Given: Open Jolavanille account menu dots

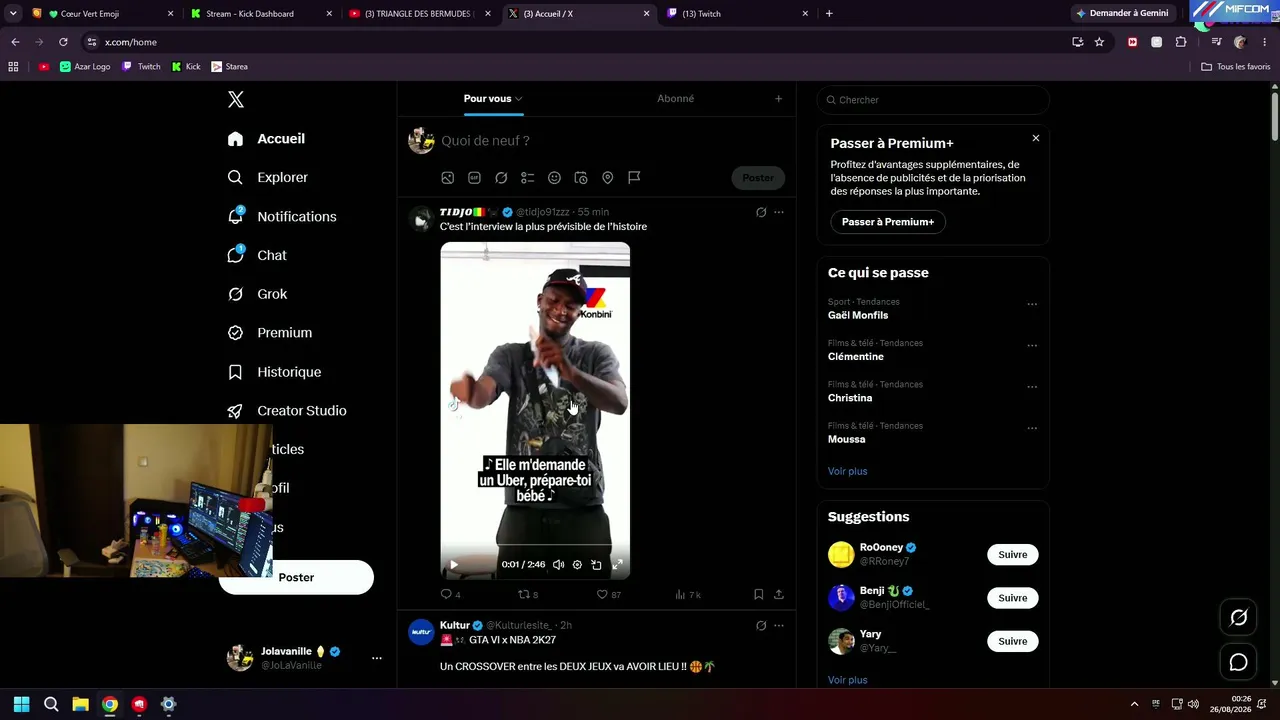Looking at the screenshot, I should click(377, 658).
